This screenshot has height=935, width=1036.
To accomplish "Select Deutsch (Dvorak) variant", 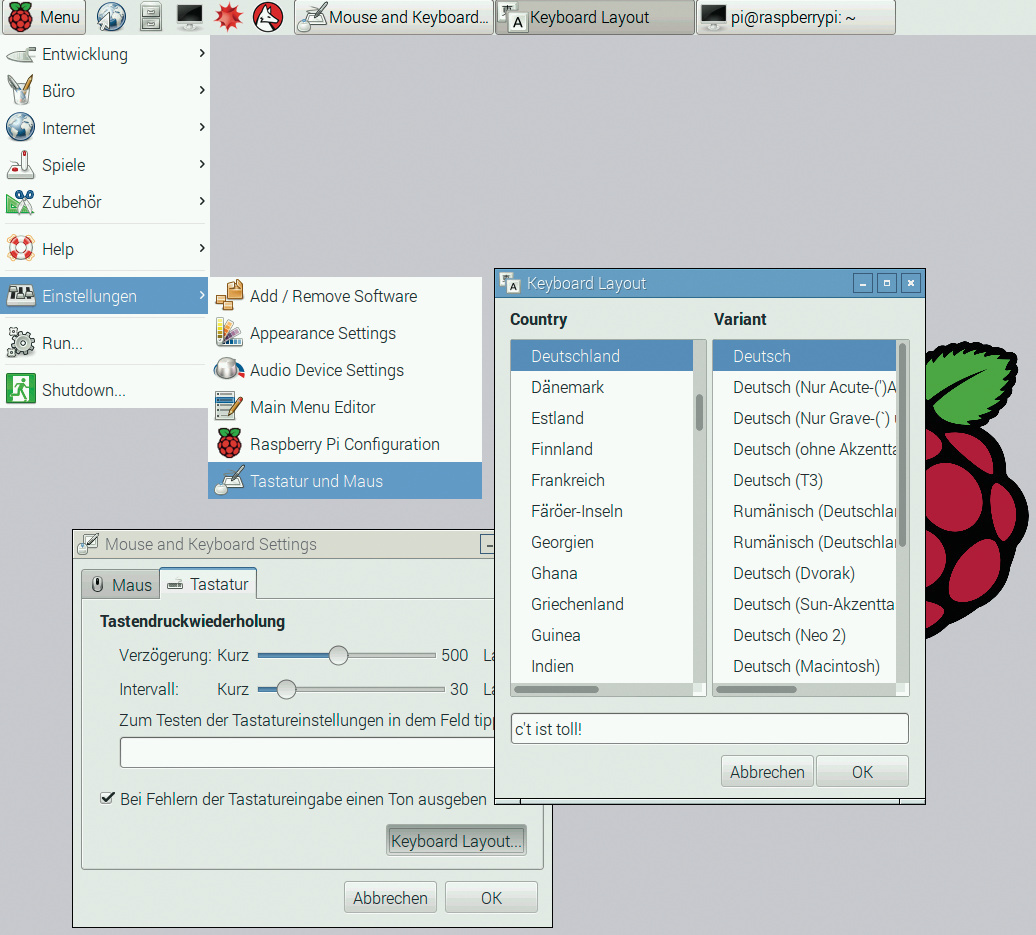I will click(805, 573).
